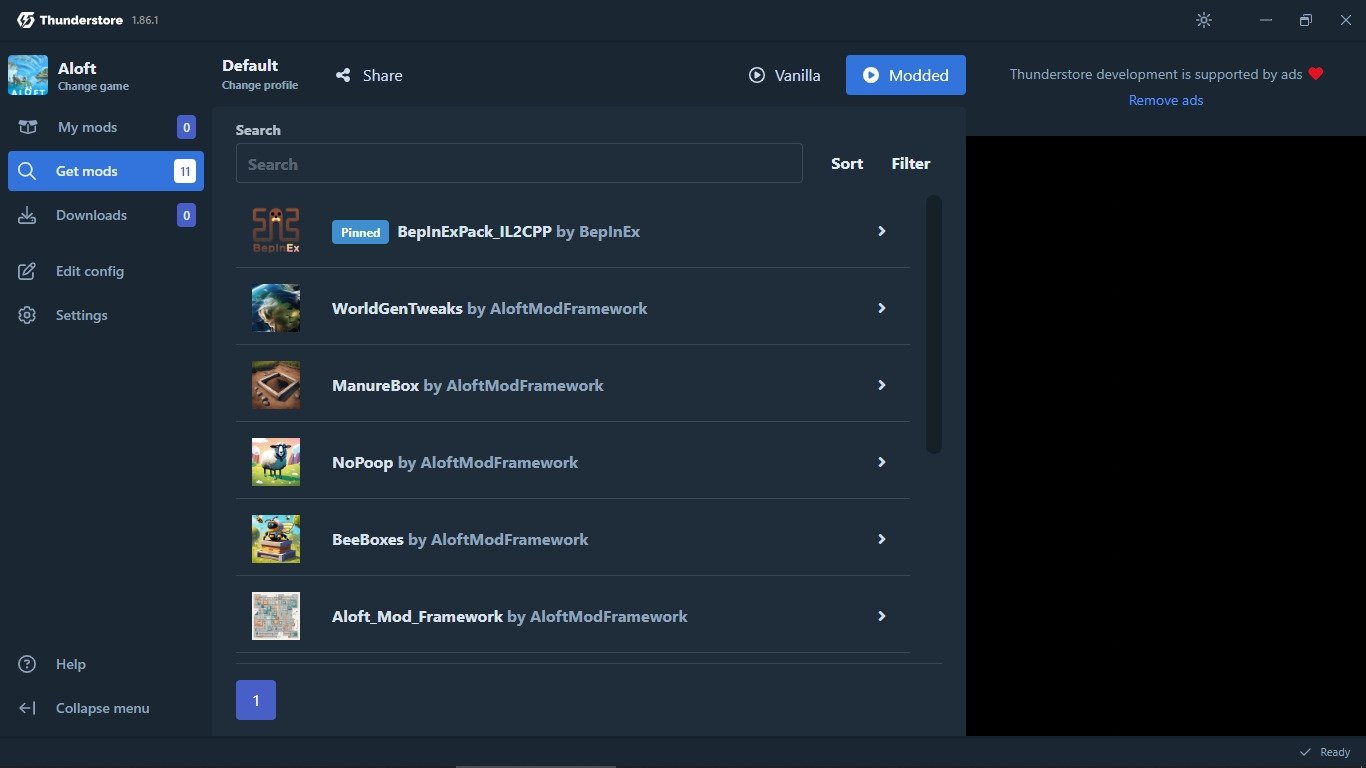Screen dimensions: 1366x768
Task: Click the Change profile link
Action: [260, 85]
